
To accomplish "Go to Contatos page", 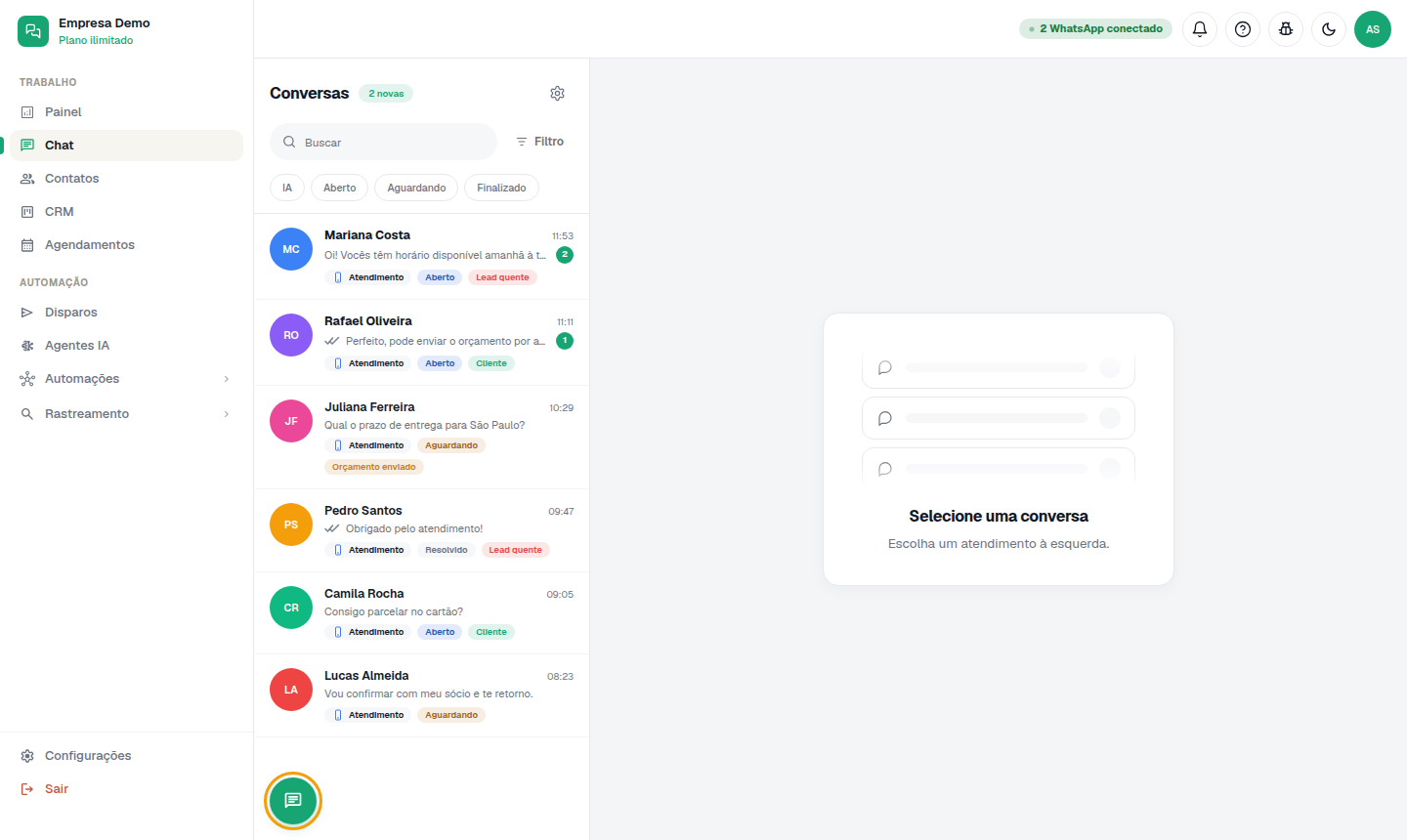I will pyautogui.click(x=126, y=179).
